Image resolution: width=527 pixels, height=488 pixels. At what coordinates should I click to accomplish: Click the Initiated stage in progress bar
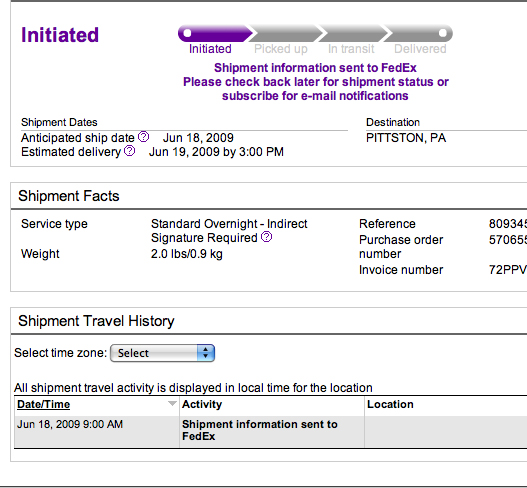pos(210,49)
